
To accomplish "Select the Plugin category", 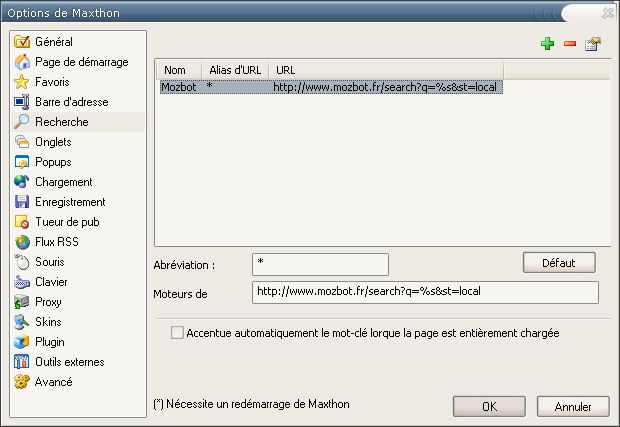I will coord(49,342).
